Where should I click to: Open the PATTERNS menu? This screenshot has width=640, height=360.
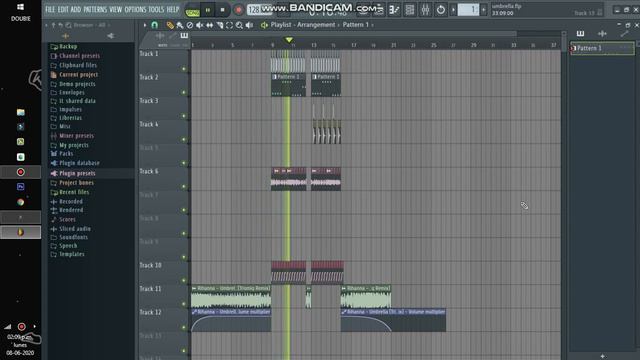coord(95,9)
